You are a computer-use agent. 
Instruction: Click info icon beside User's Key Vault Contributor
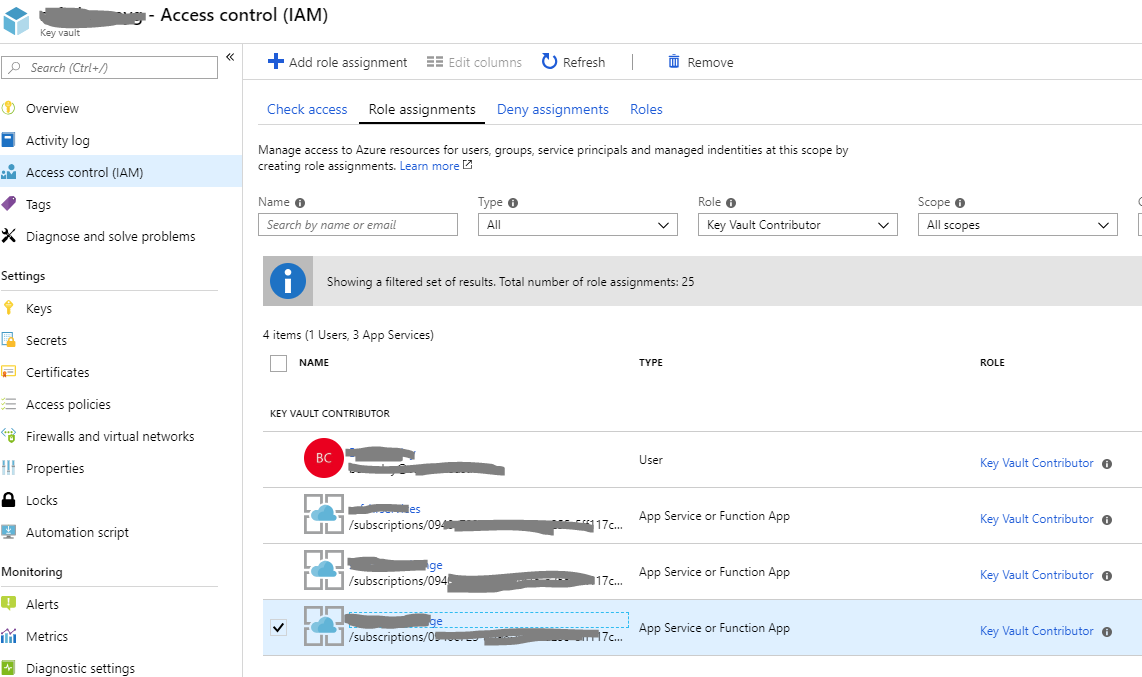point(1107,464)
